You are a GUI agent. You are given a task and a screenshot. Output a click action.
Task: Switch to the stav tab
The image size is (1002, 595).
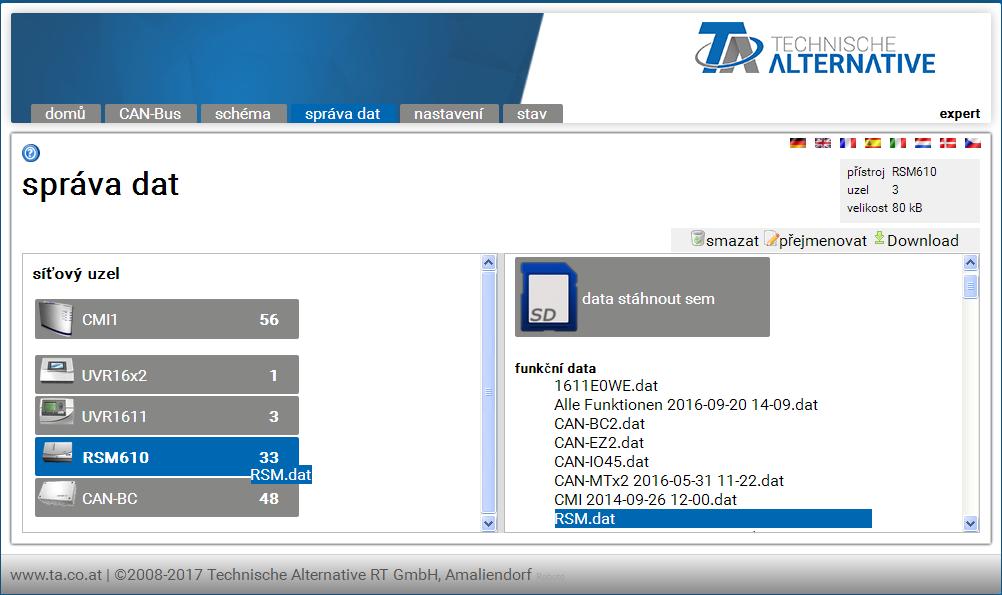[532, 114]
